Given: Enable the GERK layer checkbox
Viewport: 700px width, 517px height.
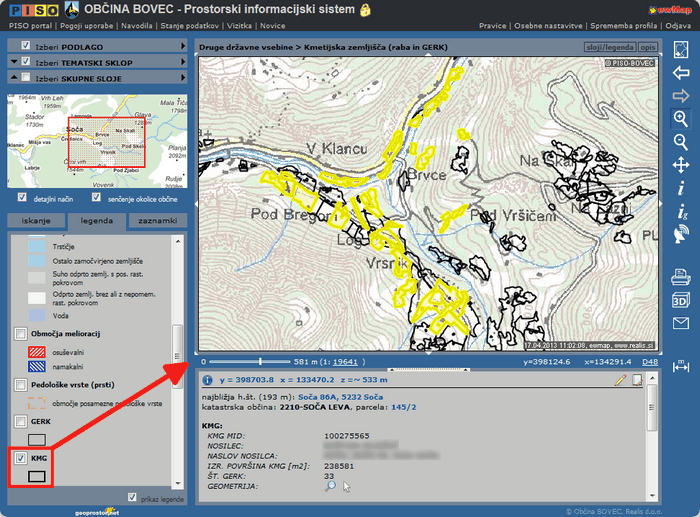Looking at the screenshot, I should (x=22, y=421).
